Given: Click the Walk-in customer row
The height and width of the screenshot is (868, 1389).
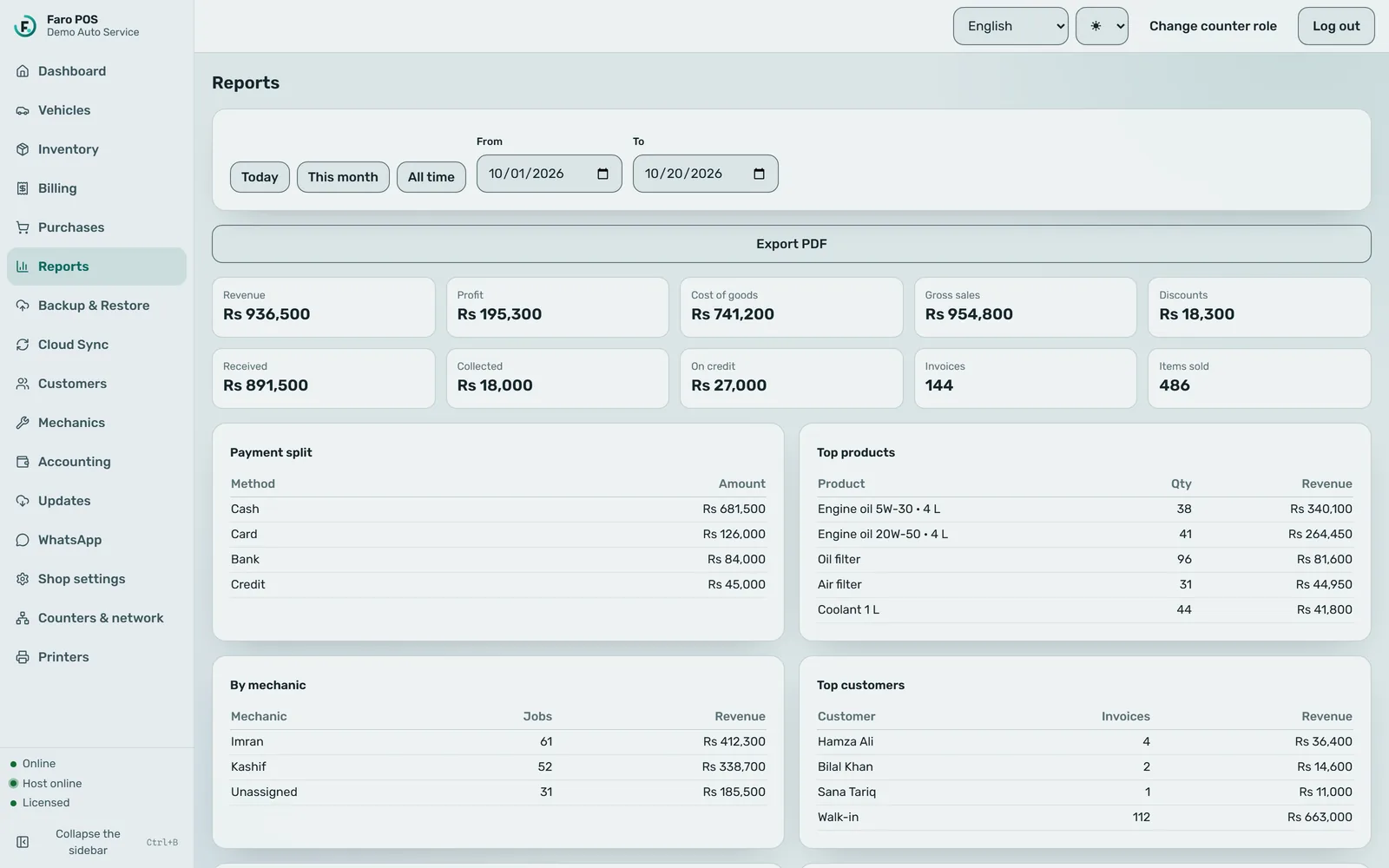Looking at the screenshot, I should [x=1084, y=817].
